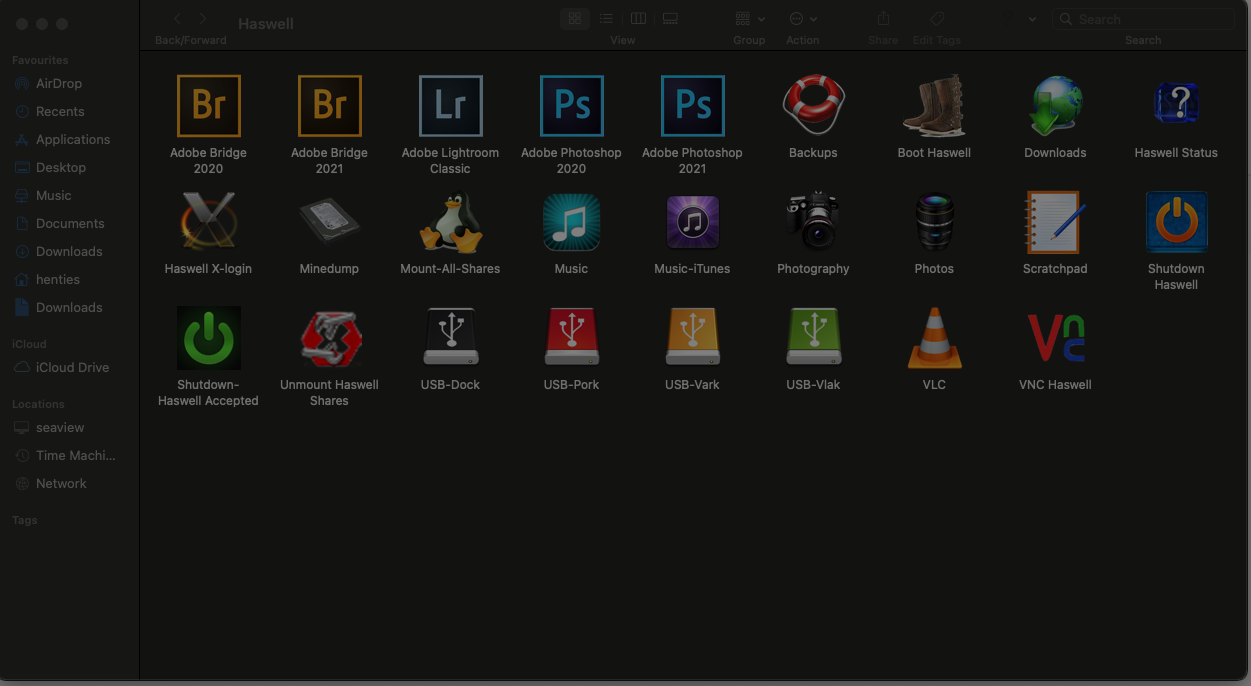Switch to icon view mode
The height and width of the screenshot is (686, 1251).
[574, 19]
